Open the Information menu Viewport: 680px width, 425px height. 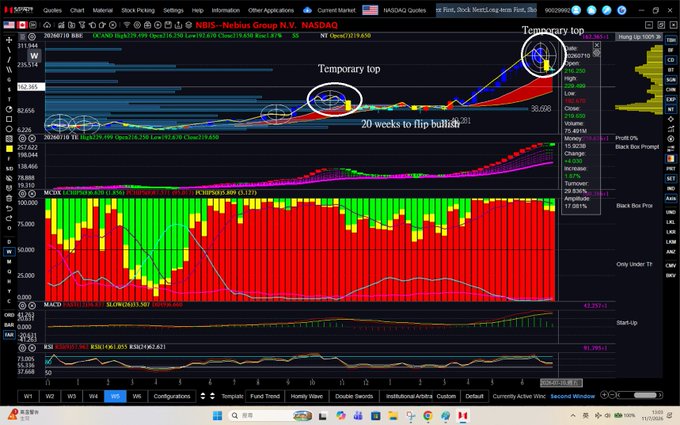click(226, 10)
